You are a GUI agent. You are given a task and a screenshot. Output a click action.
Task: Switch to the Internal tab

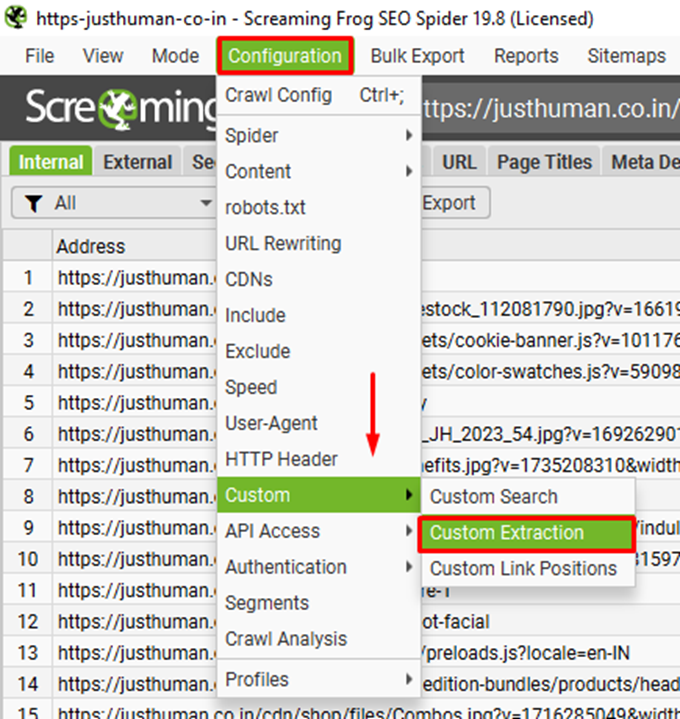coord(51,161)
